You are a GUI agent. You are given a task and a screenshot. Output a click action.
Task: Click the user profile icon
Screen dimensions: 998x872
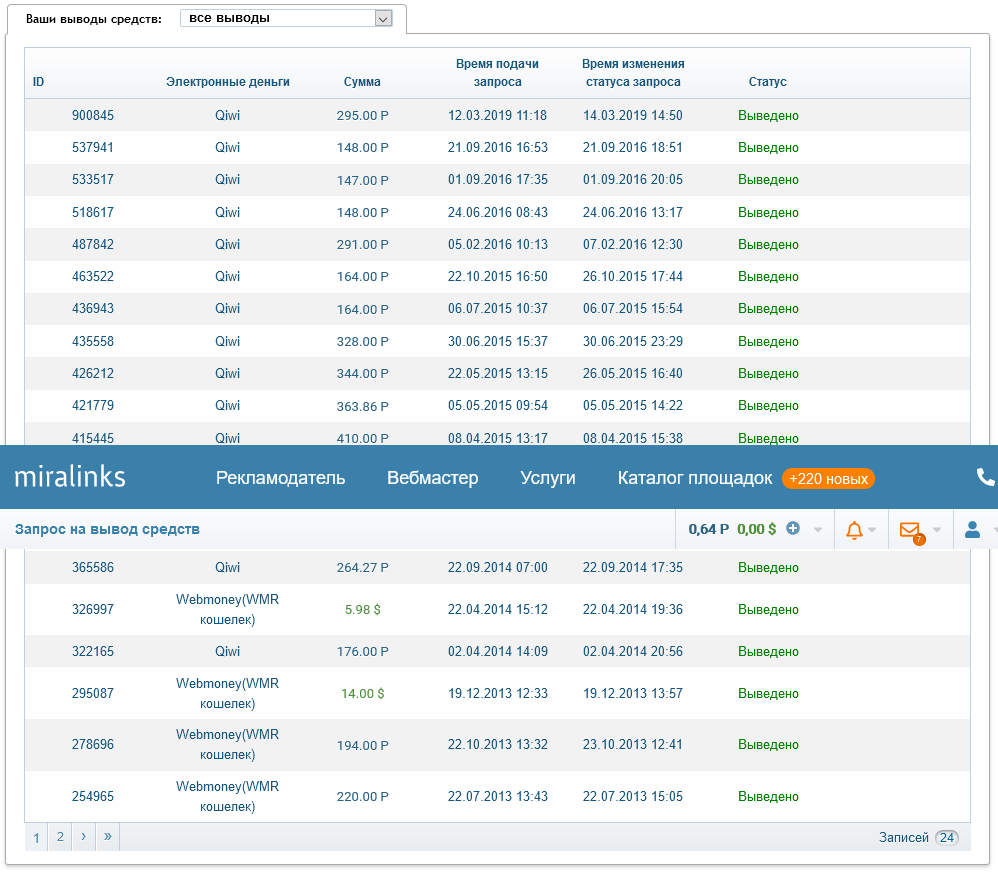972,530
